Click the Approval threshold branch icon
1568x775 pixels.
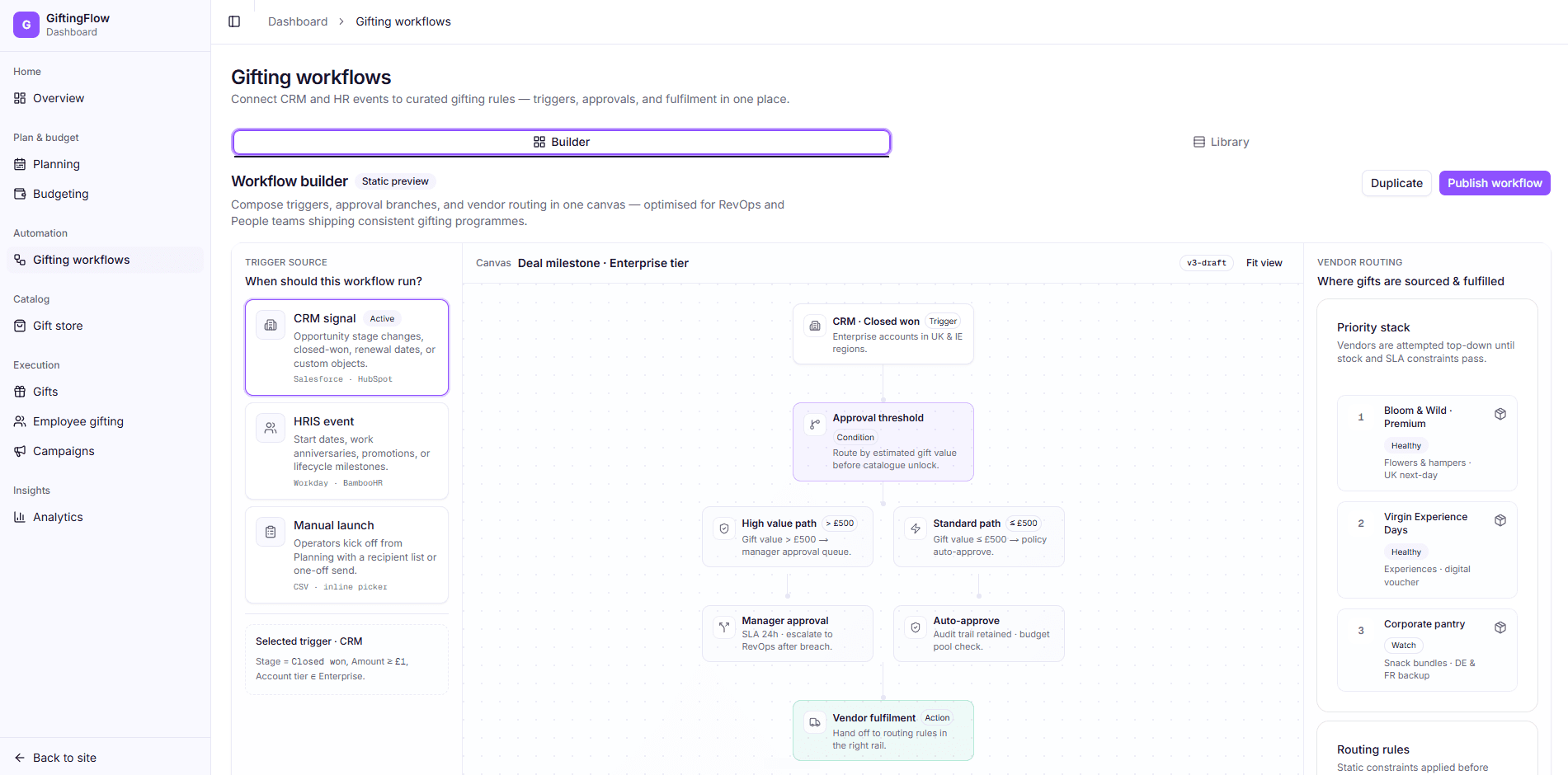tap(815, 424)
